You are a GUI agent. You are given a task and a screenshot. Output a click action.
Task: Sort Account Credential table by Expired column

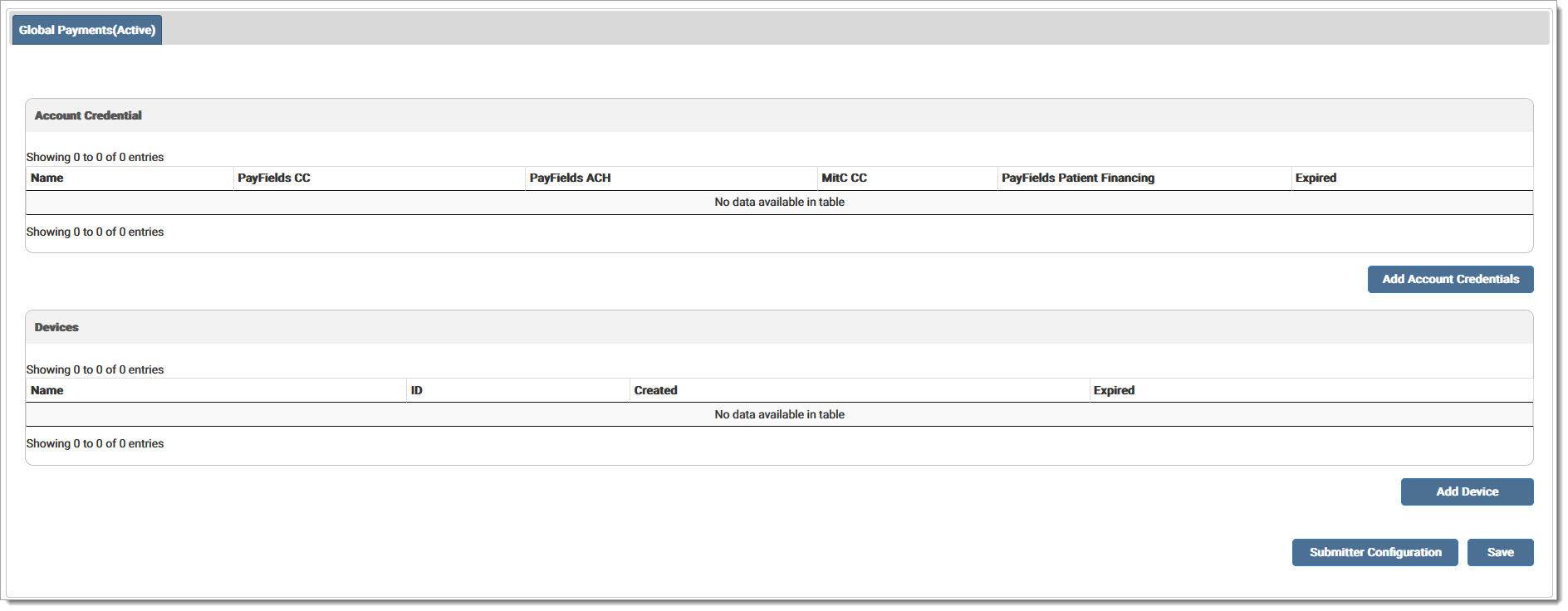[1316, 178]
